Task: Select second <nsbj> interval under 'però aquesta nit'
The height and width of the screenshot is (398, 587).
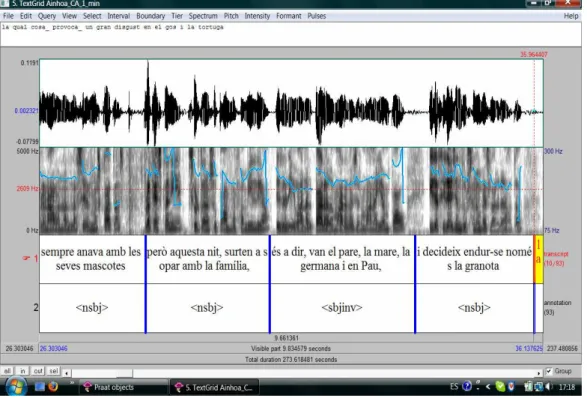Action: pos(207,308)
